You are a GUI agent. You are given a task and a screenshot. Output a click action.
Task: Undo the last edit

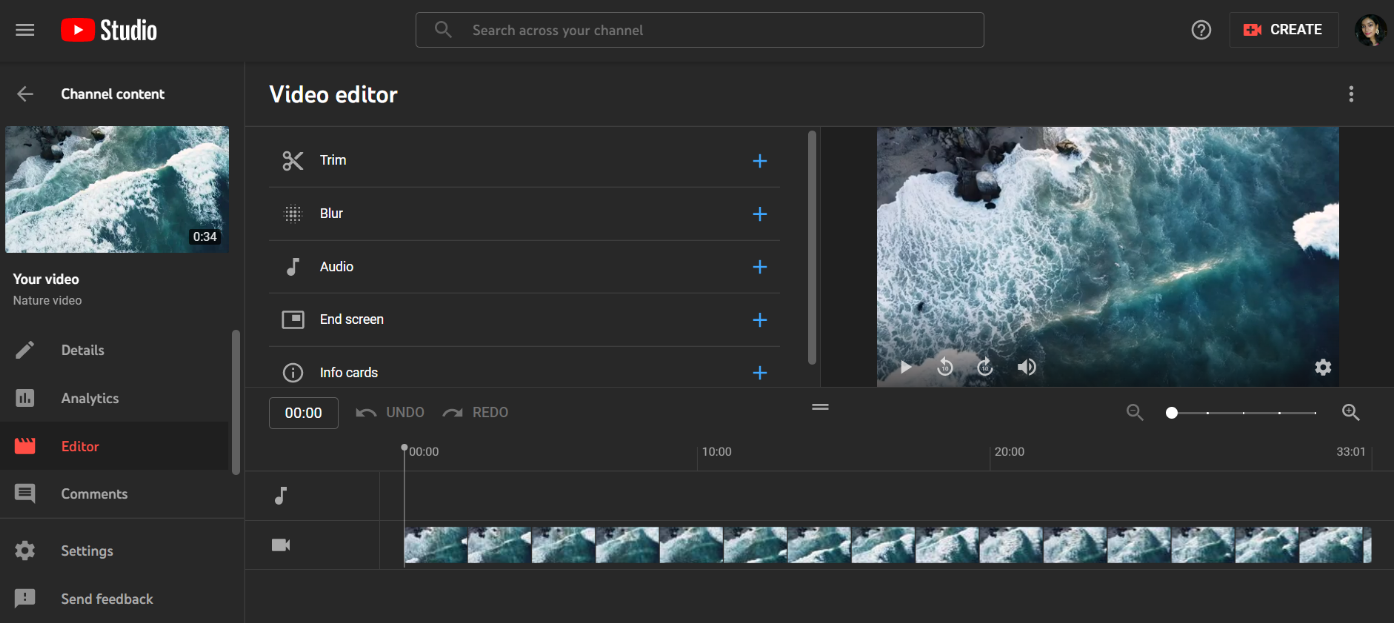coord(389,412)
